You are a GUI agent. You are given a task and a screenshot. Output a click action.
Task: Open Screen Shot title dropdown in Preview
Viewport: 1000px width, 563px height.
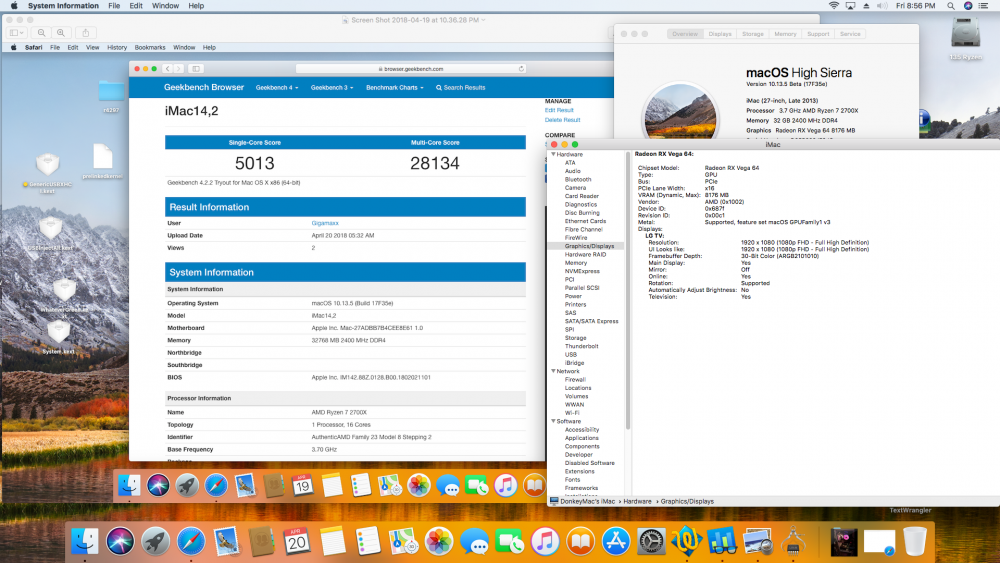[483, 20]
